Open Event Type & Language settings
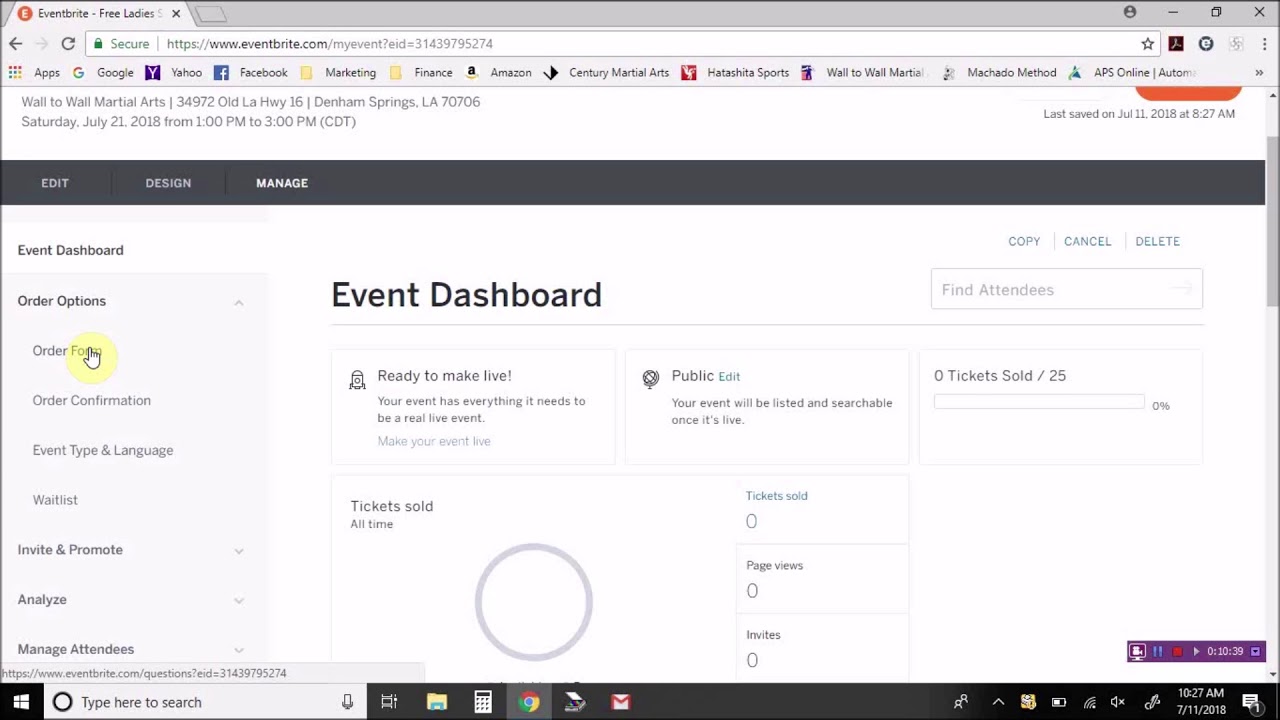The height and width of the screenshot is (720, 1280). coord(102,450)
